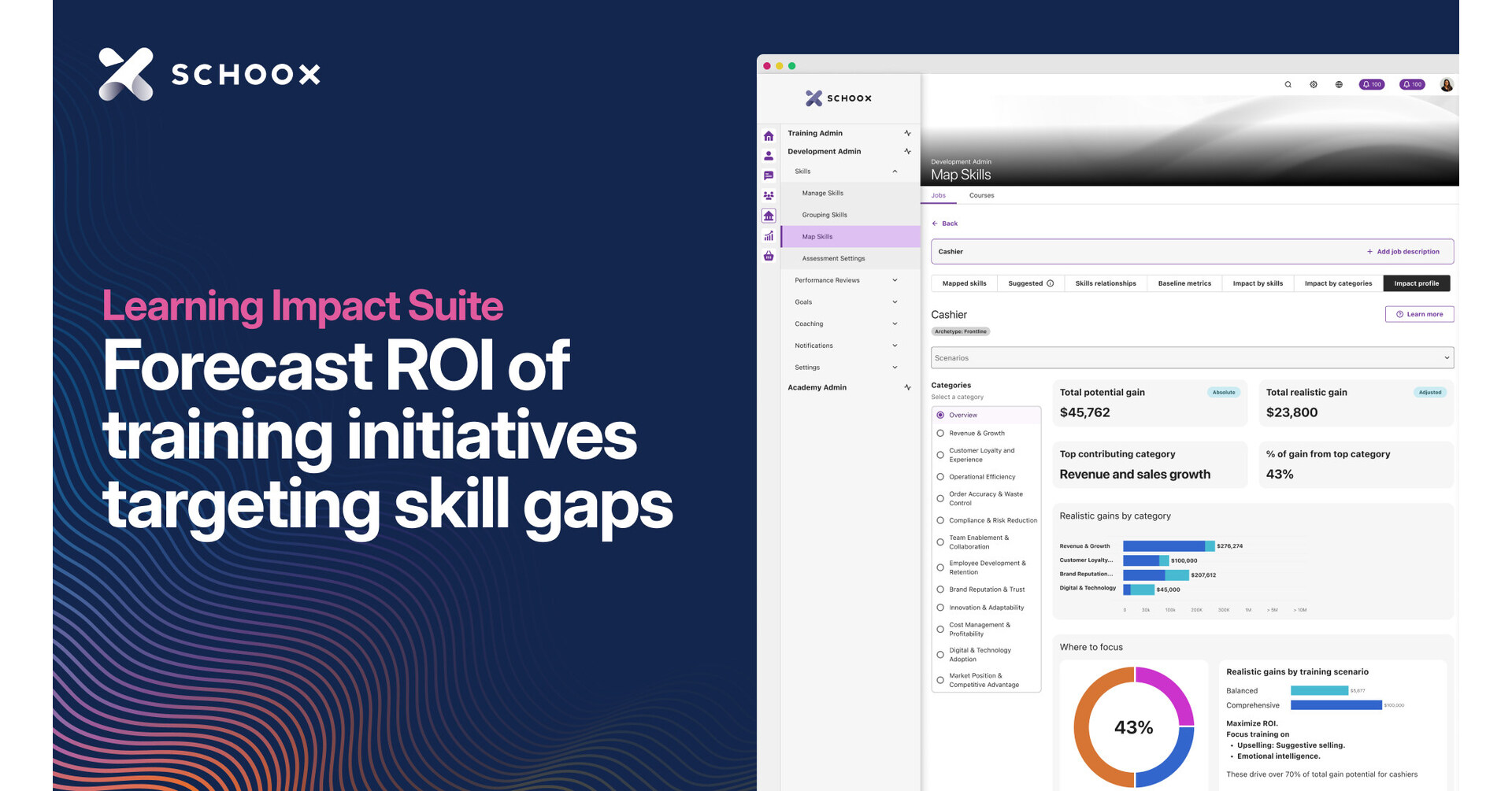
Task: Click the search magnifier icon
Action: tap(1288, 85)
